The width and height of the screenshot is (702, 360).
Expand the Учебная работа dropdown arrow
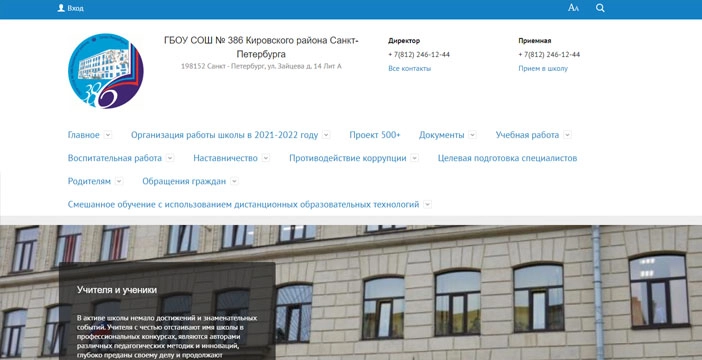[567, 135]
